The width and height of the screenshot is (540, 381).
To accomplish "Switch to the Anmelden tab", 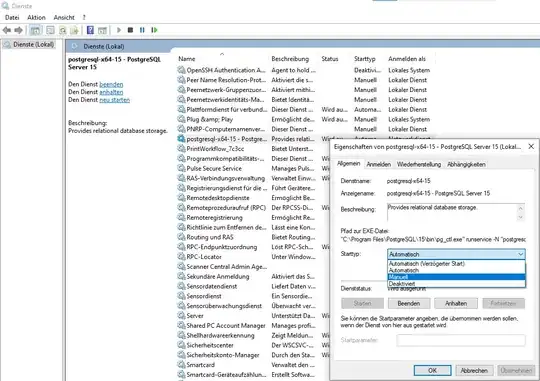I will coord(378,164).
